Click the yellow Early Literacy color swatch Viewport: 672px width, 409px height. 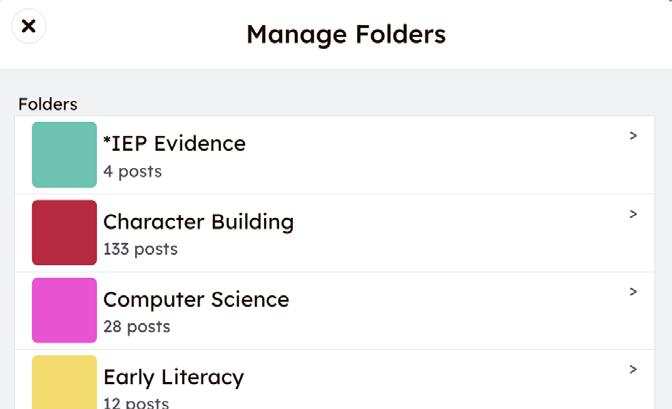coord(64,382)
